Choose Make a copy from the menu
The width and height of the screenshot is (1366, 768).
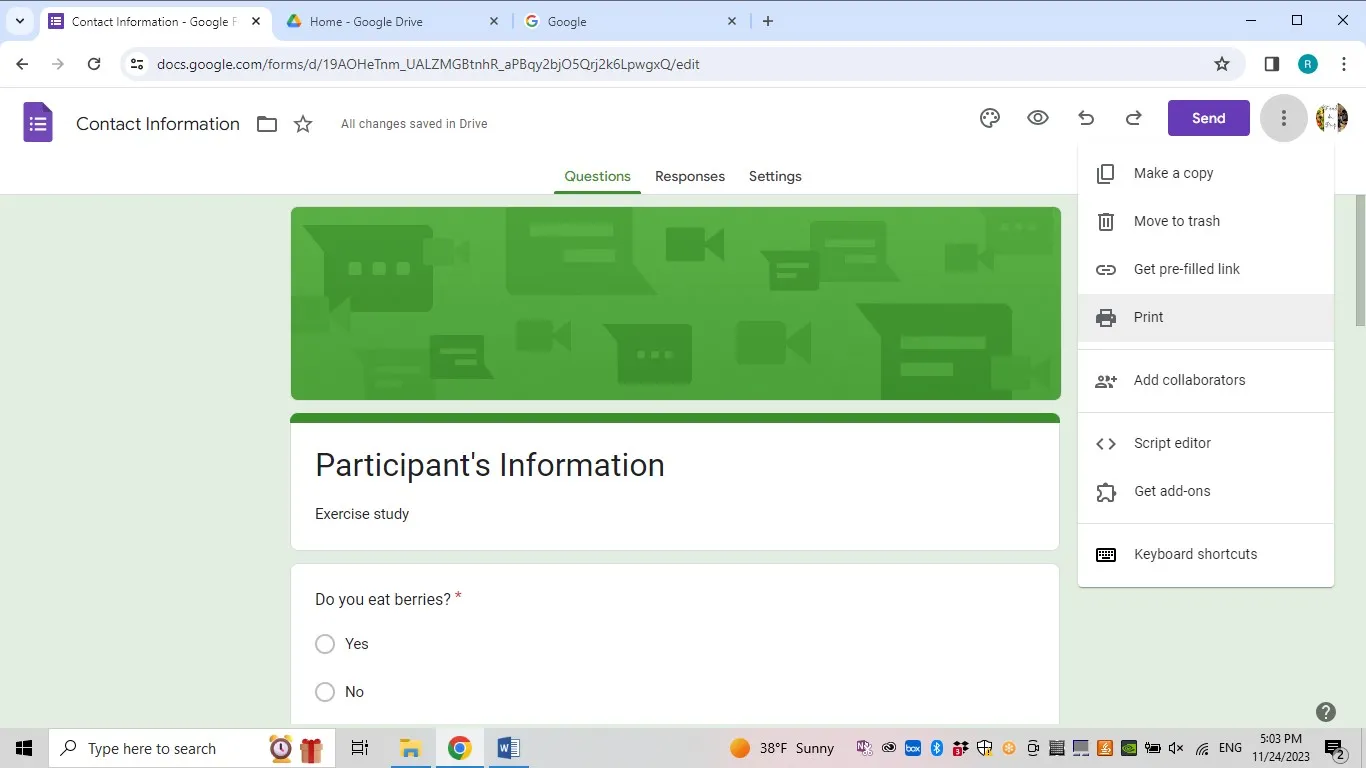1172,173
